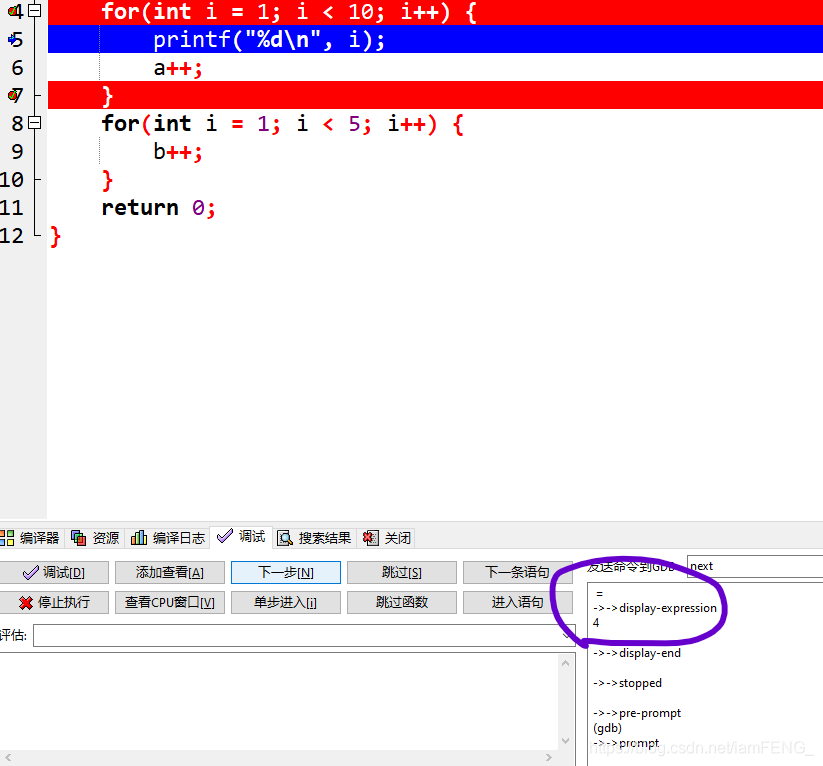Click the '(gdb)' line in output

(x=607, y=728)
